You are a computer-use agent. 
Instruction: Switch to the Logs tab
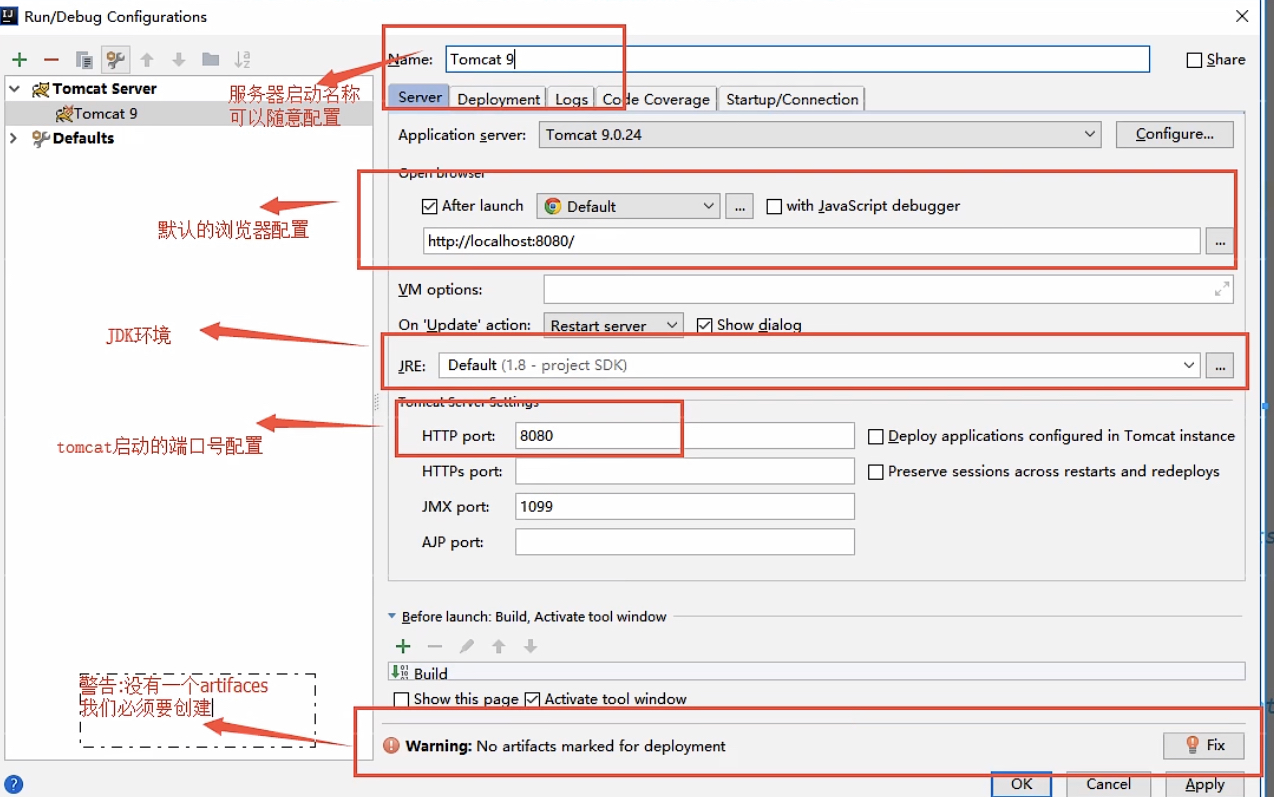571,99
